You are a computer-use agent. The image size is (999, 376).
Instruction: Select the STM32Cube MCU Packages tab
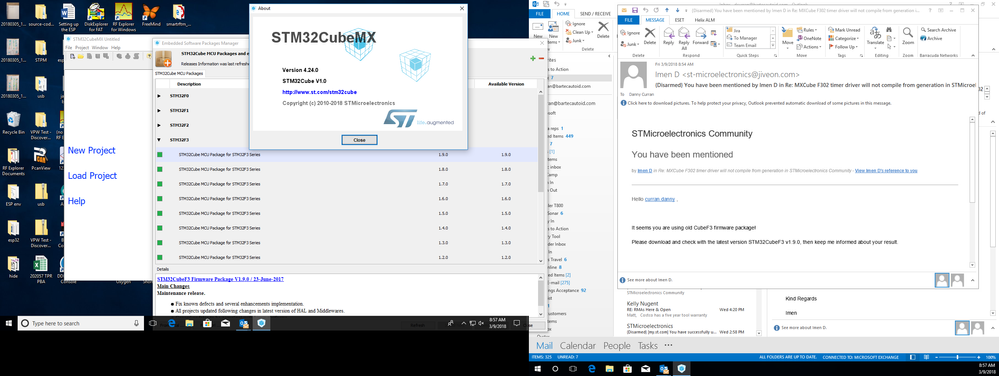180,73
